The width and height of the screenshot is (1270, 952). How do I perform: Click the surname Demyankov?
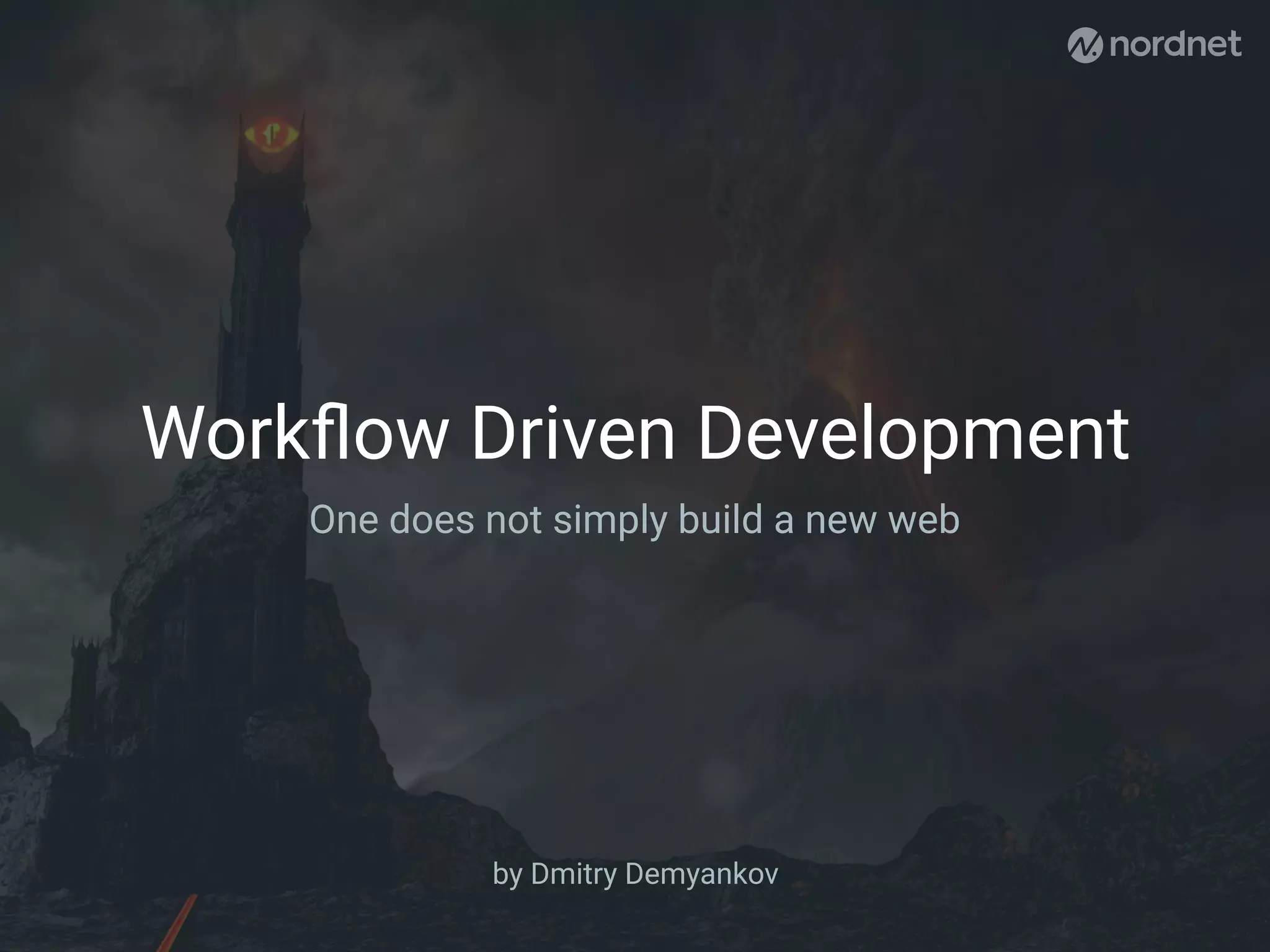point(701,874)
